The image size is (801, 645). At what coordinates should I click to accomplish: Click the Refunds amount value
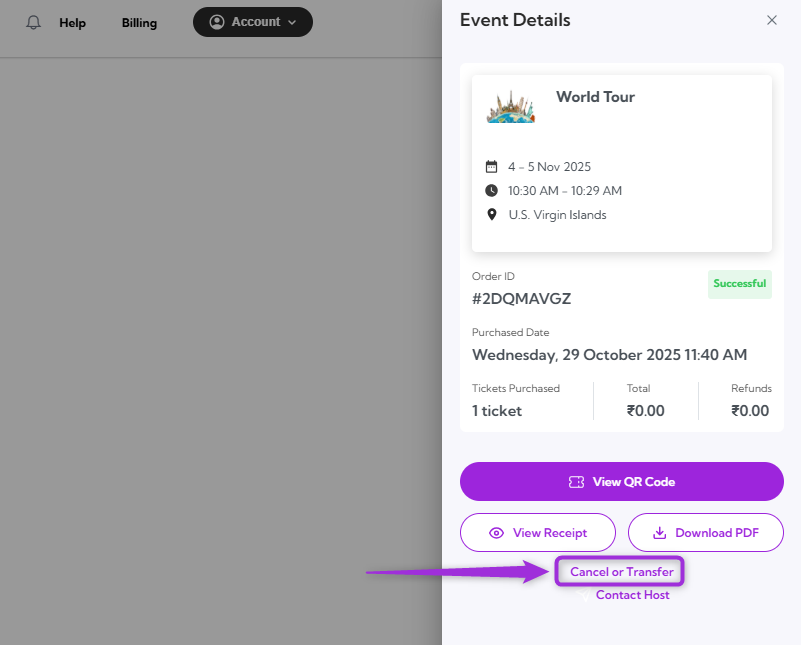pyautogui.click(x=750, y=411)
